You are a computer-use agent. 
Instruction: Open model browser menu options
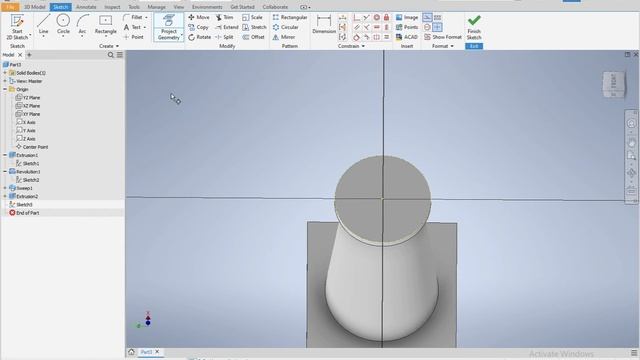click(x=120, y=55)
